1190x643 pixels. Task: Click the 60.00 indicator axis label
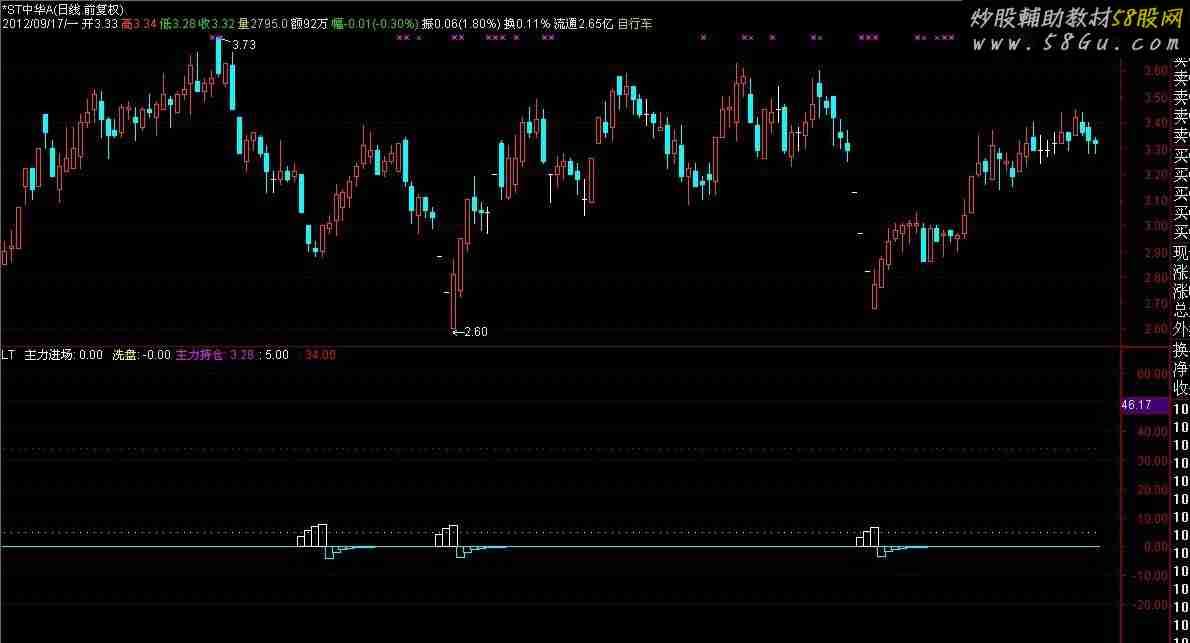(x=1152, y=374)
